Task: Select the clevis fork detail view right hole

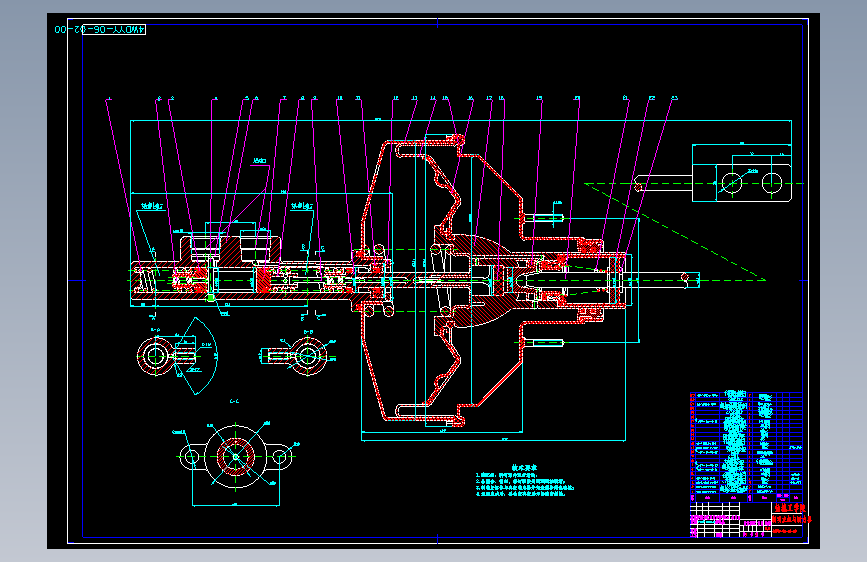Action: pyautogui.click(x=772, y=183)
